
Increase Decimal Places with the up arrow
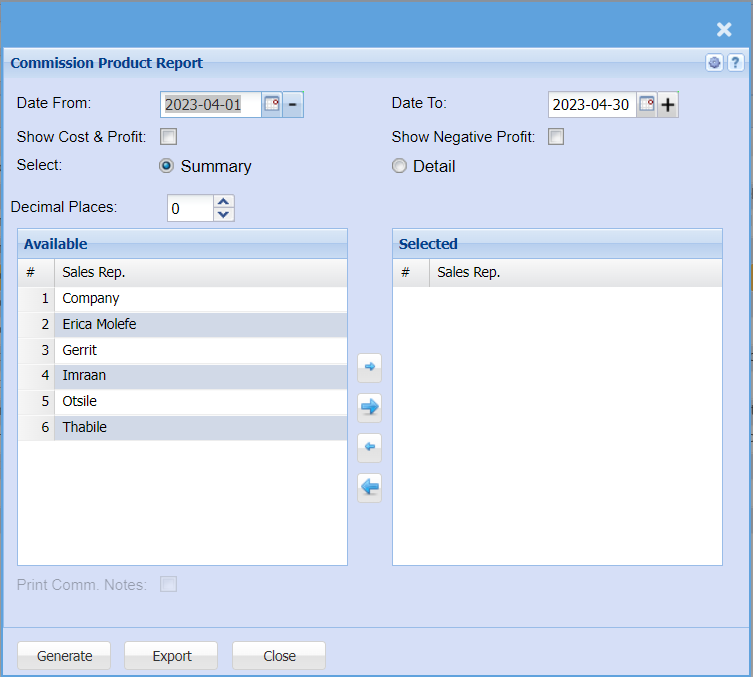(224, 202)
